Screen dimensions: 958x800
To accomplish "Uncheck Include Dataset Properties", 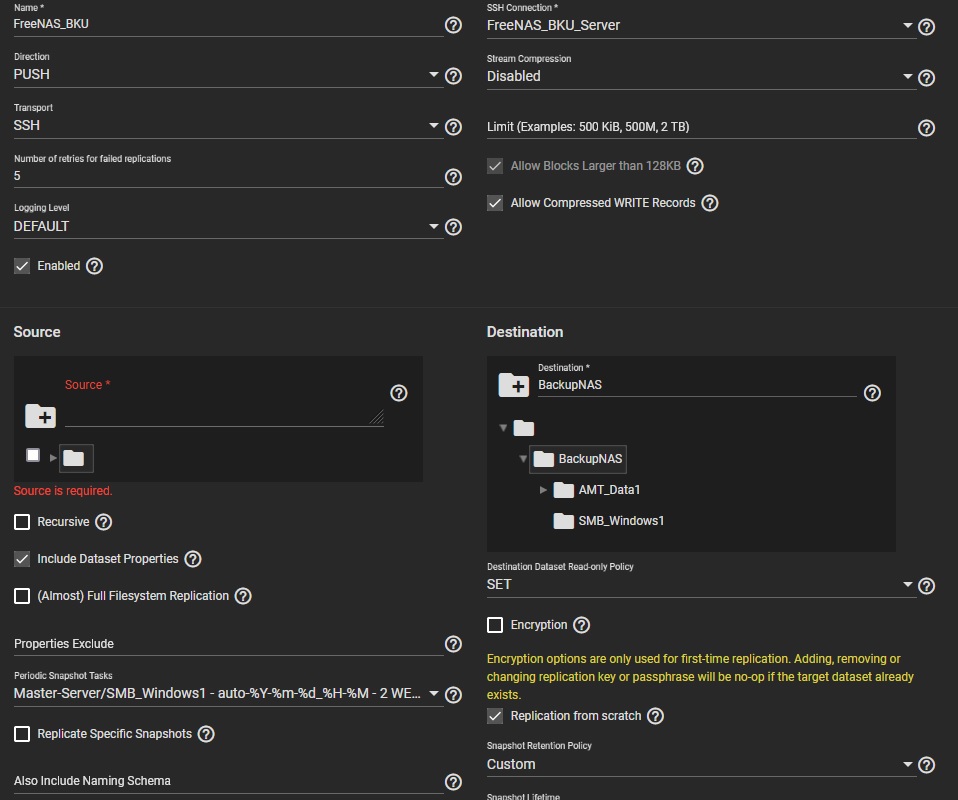I will (22, 559).
